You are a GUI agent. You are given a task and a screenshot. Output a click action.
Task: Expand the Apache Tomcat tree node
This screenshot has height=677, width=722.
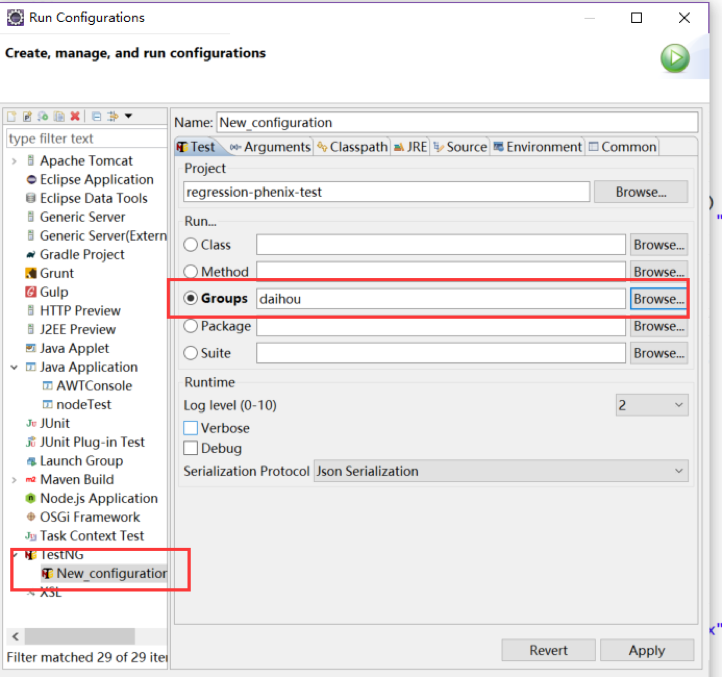(x=14, y=161)
